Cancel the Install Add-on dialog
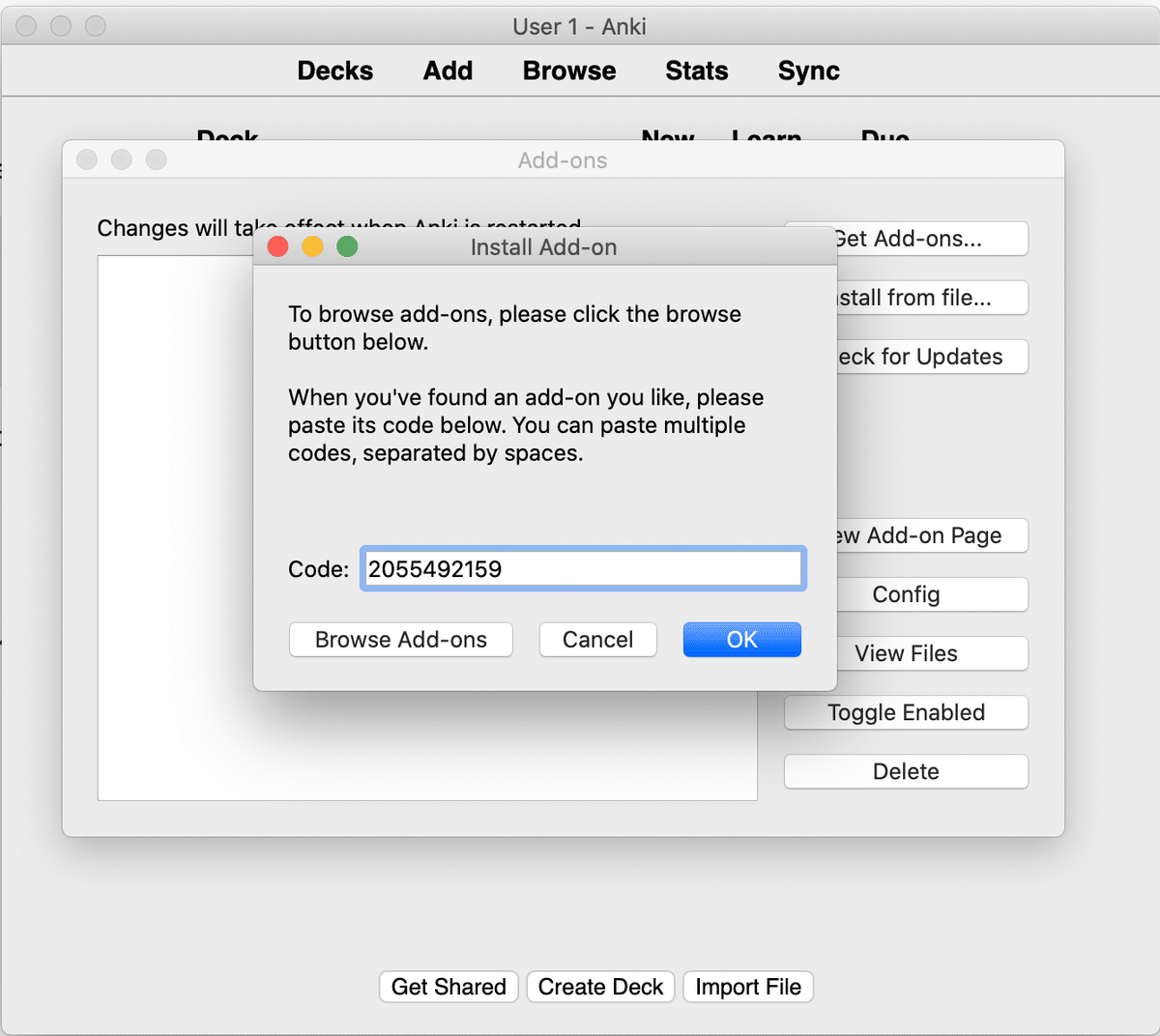1160x1036 pixels. (598, 640)
